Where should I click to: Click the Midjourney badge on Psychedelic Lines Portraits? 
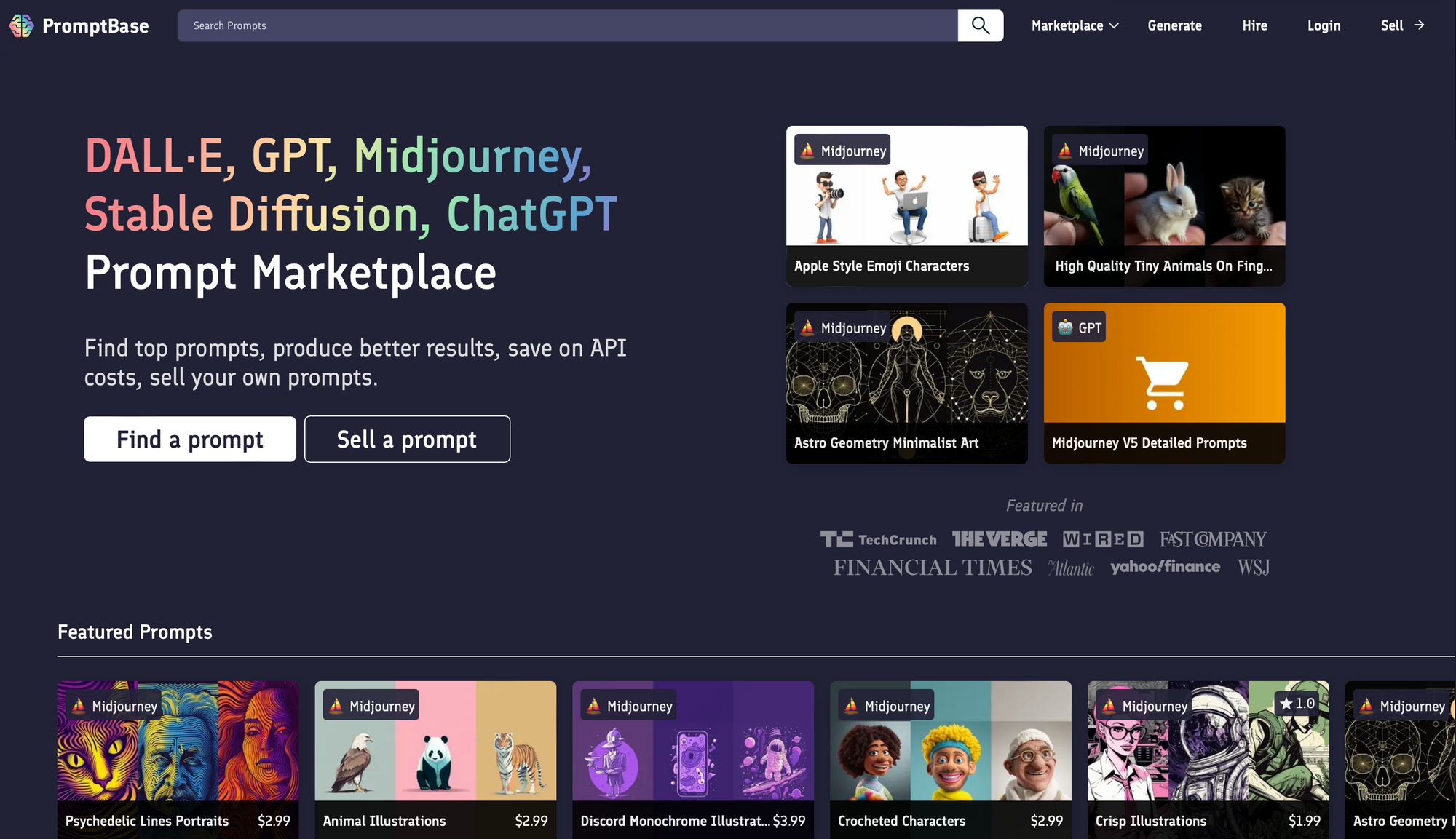pyautogui.click(x=112, y=705)
